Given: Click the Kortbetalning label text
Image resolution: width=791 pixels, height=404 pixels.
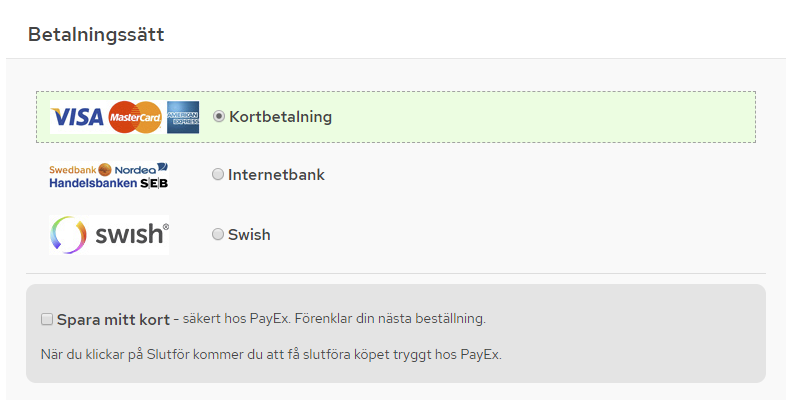Looking at the screenshot, I should (280, 117).
